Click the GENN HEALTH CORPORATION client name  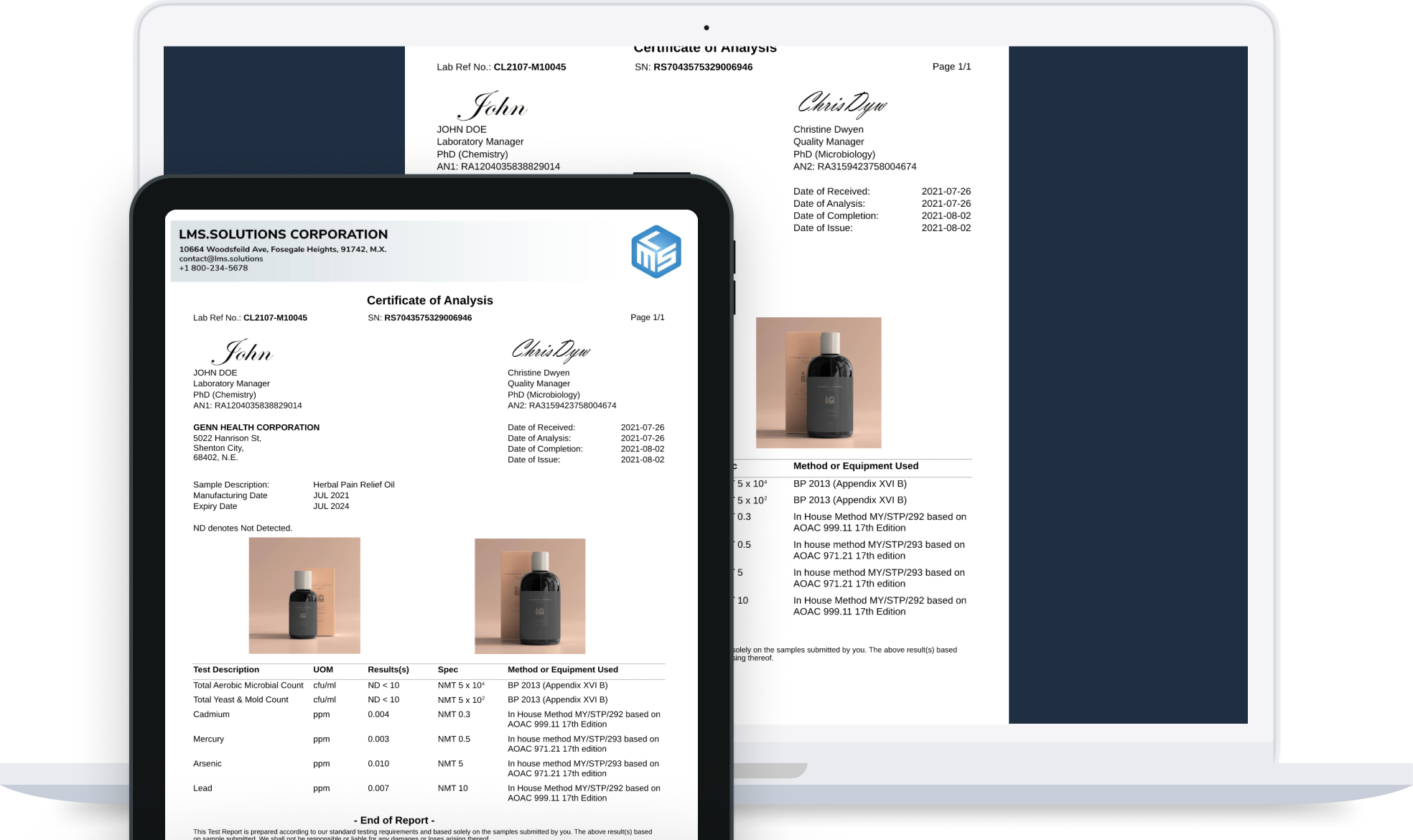tap(256, 427)
